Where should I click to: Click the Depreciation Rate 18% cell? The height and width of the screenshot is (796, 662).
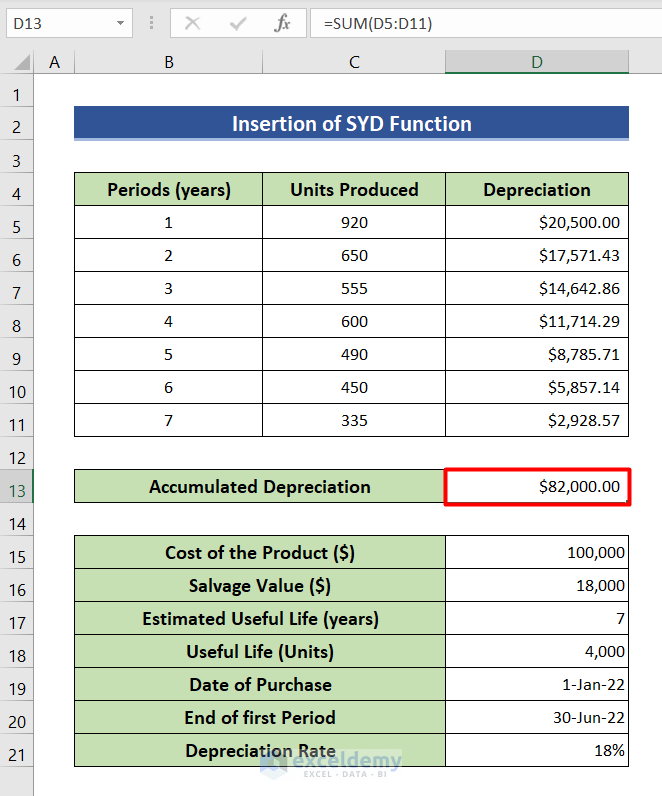point(537,751)
